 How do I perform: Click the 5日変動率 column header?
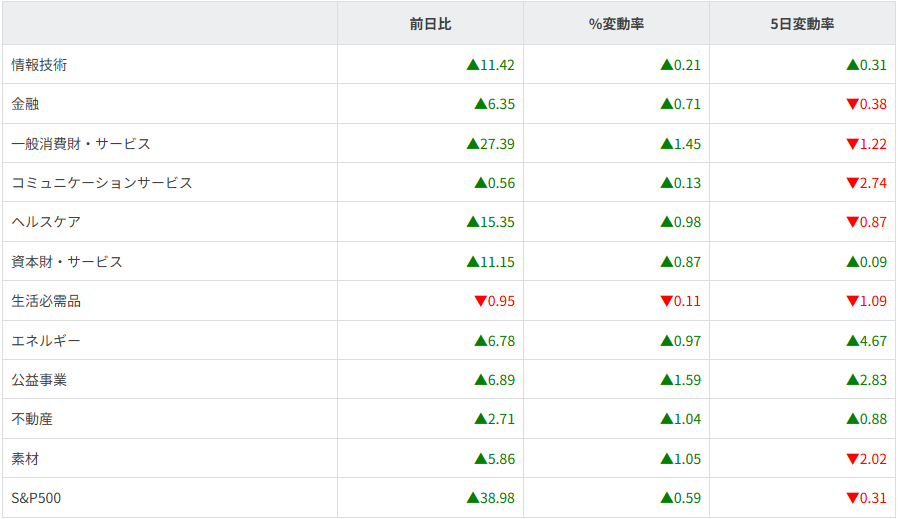click(x=802, y=24)
